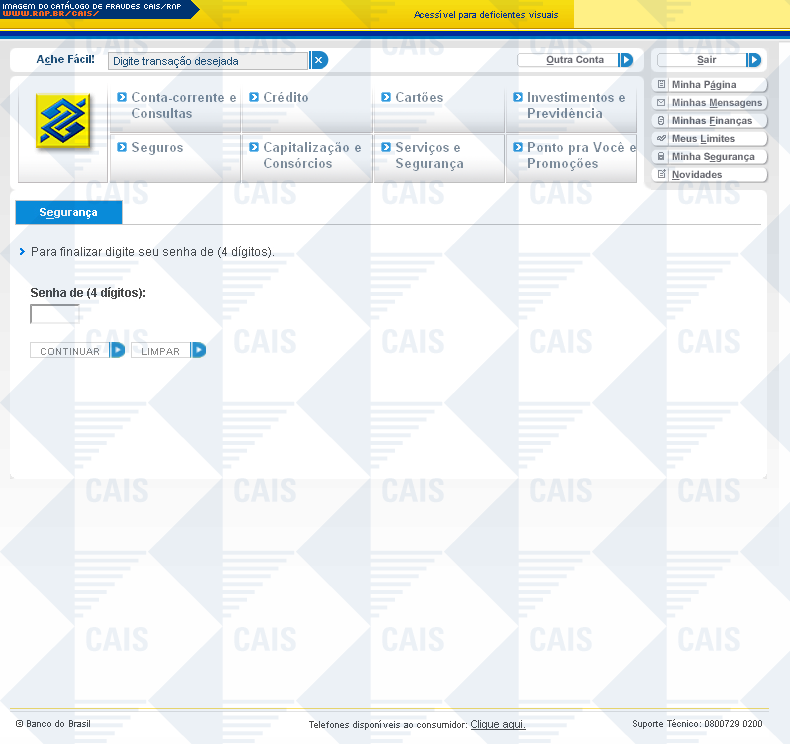Click the Minha Segurança padlock icon
790x744 pixels.
[661, 157]
